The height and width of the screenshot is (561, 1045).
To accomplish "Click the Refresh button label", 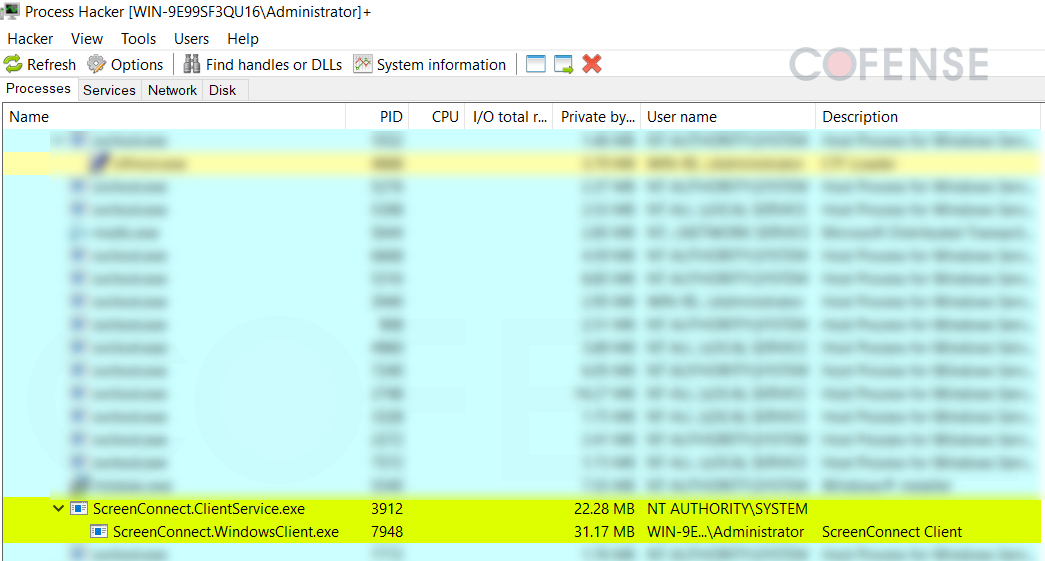I will click(x=51, y=65).
